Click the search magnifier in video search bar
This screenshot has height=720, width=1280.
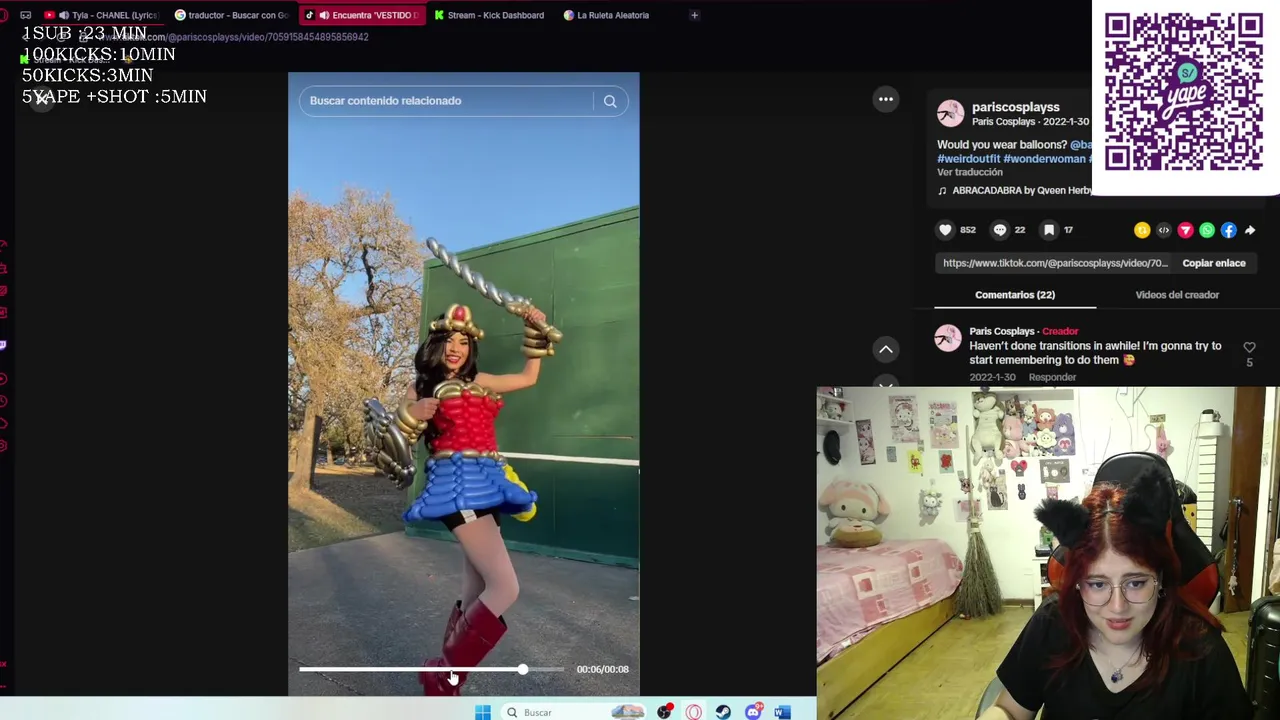[x=610, y=101]
